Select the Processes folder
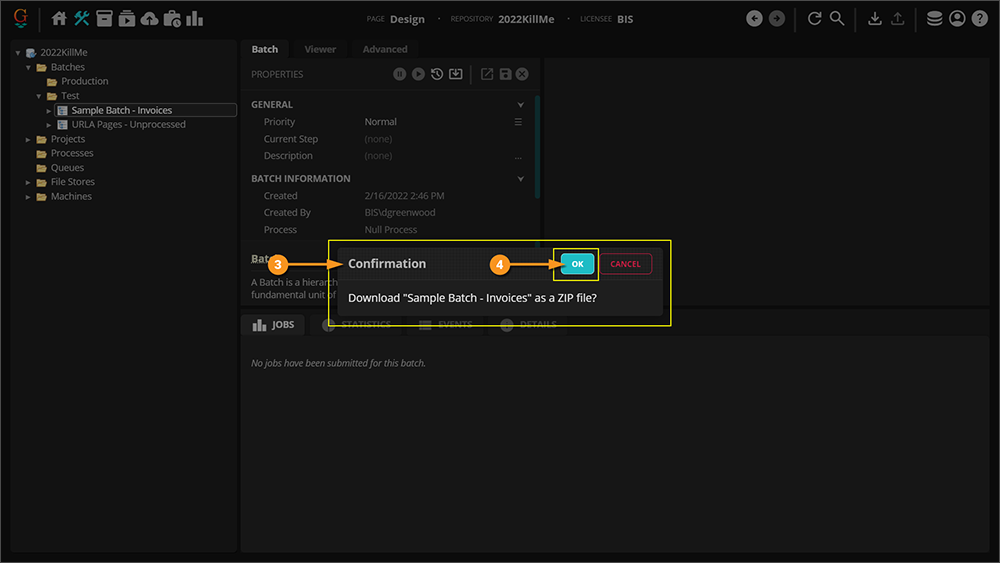The image size is (1000, 563). pyautogui.click(x=72, y=154)
